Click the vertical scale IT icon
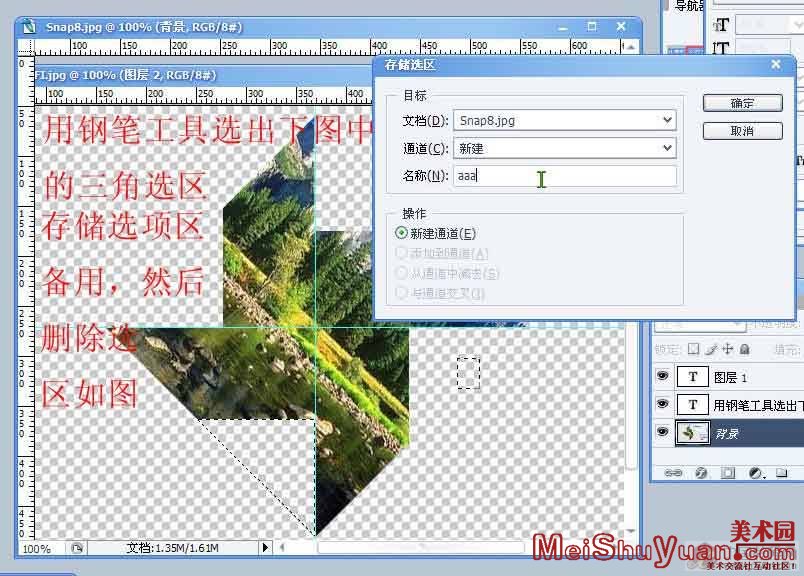The height and width of the screenshot is (576, 804). point(721,48)
